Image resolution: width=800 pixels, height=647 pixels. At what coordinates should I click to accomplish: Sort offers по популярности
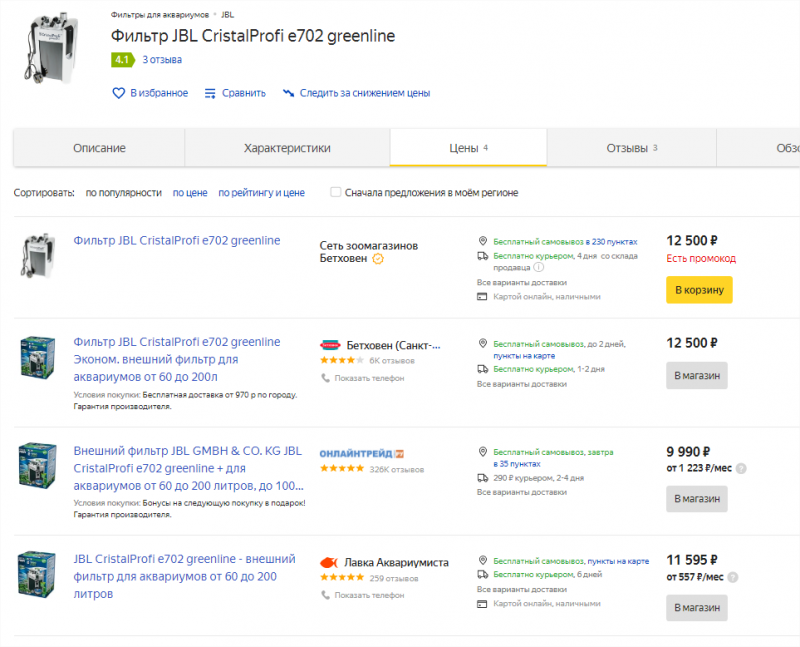[123, 193]
